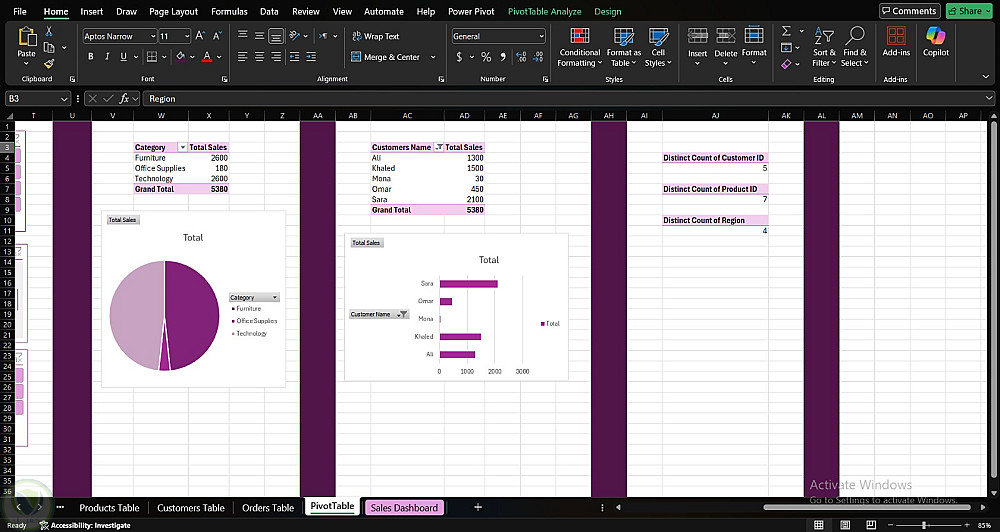Click the Comments button
The height and width of the screenshot is (532, 1000).
pyautogui.click(x=909, y=11)
